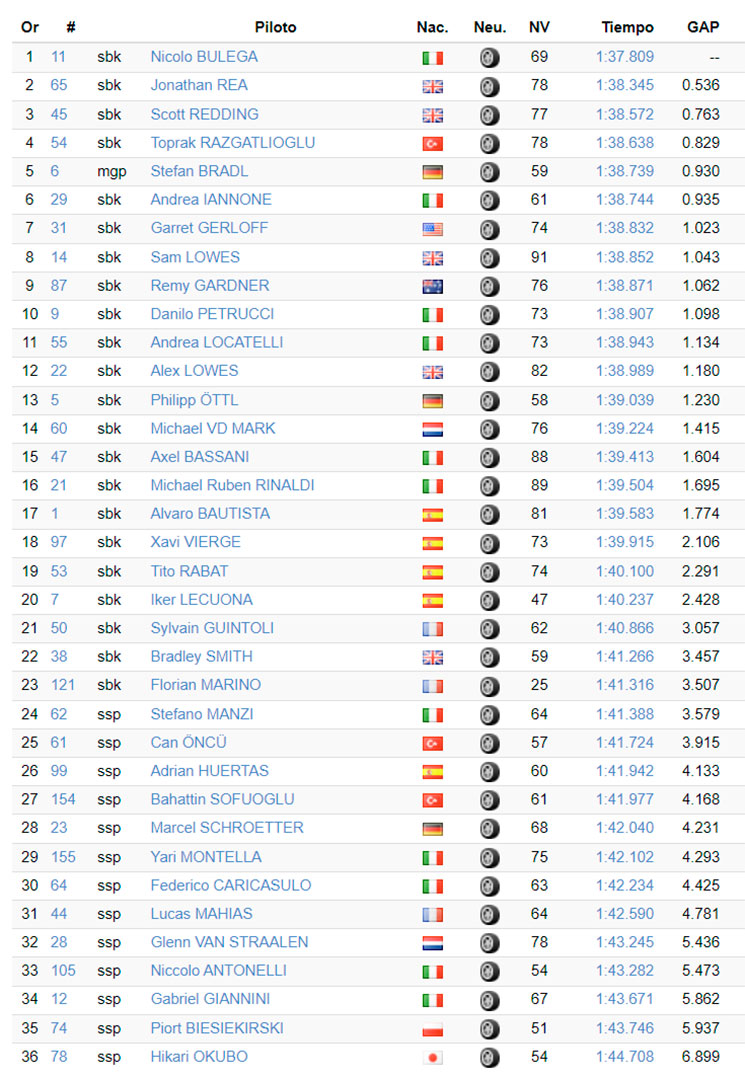Click the Piloto column header
Viewport: 745px width, 1079px height.
[x=275, y=28]
